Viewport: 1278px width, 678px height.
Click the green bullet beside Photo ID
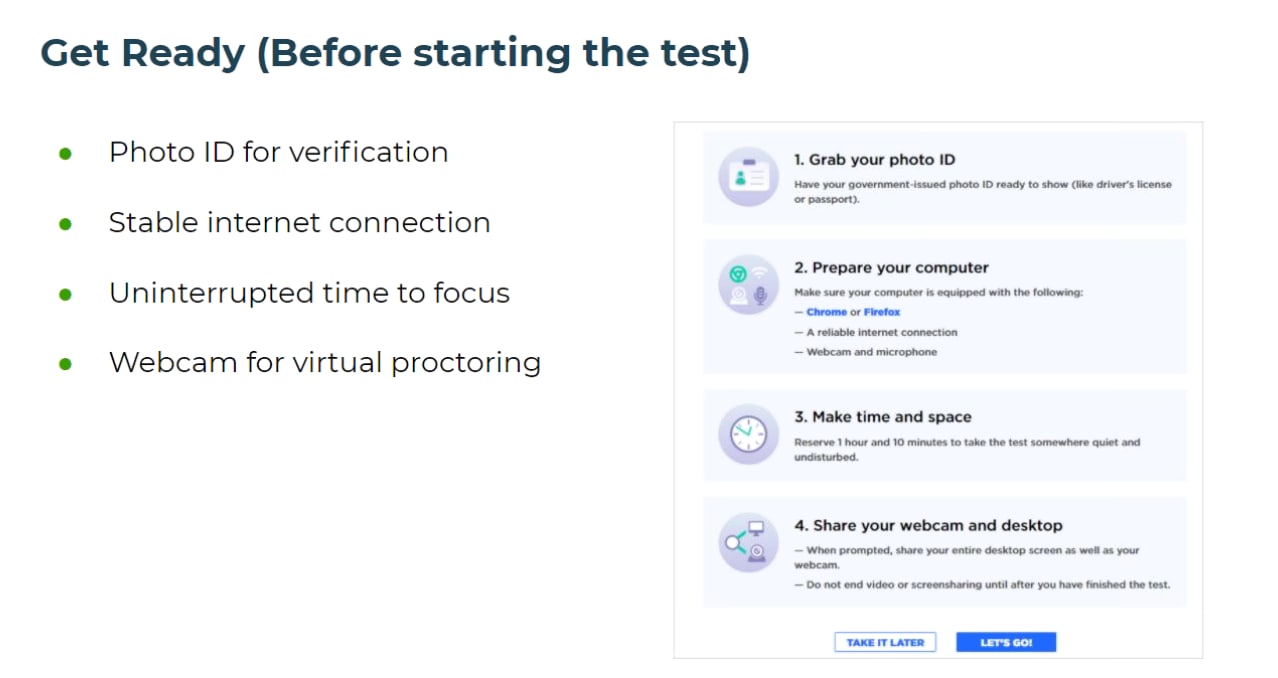click(x=66, y=154)
